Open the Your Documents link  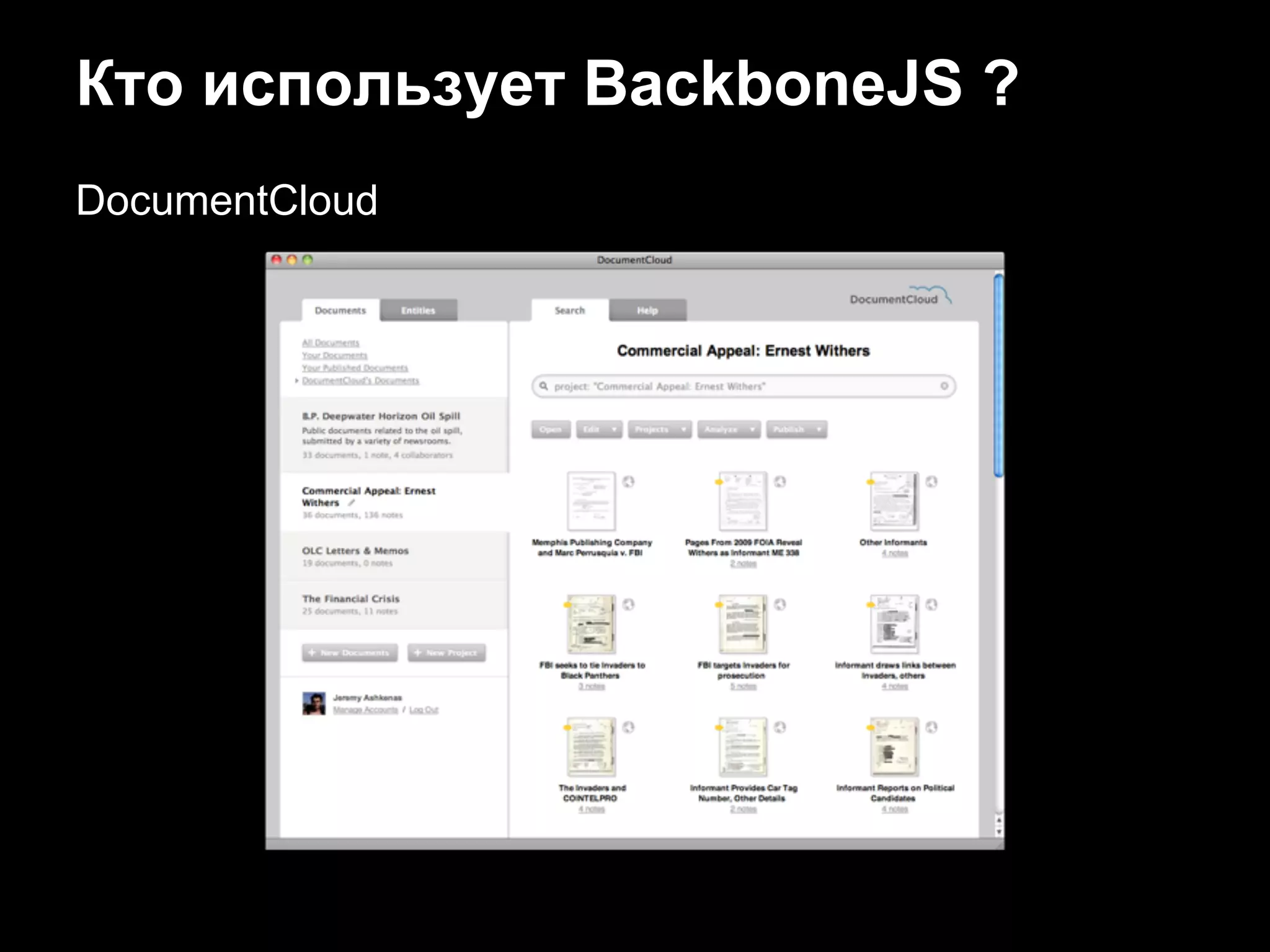(334, 355)
